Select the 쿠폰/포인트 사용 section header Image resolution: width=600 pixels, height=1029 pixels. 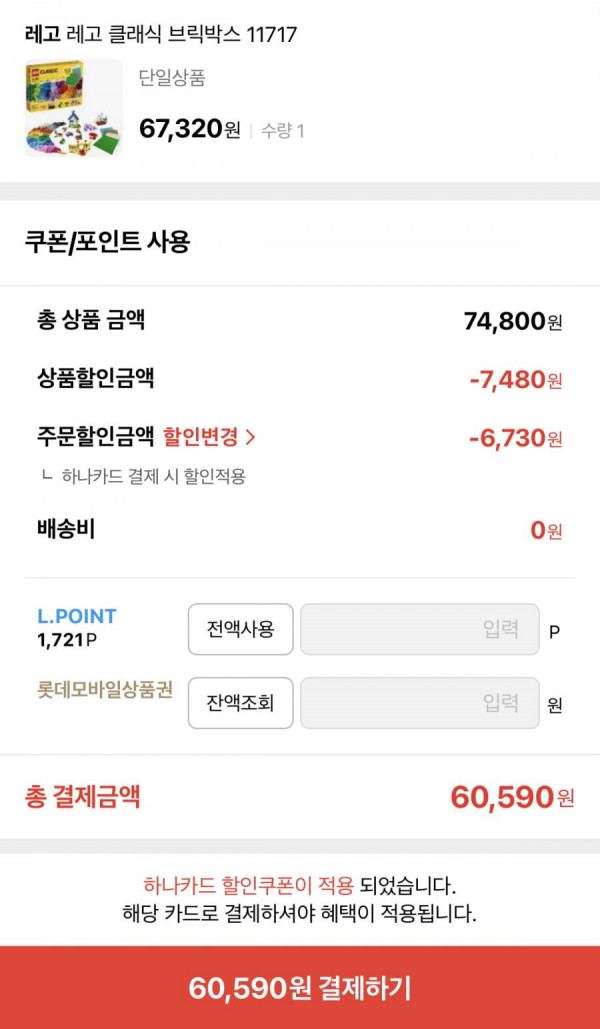coord(107,242)
